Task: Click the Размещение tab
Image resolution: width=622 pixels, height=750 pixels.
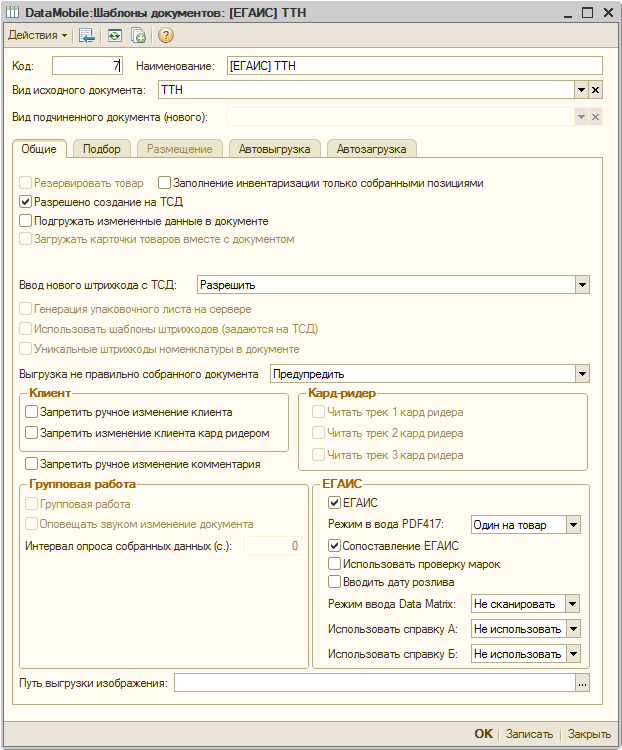Action: click(x=179, y=149)
